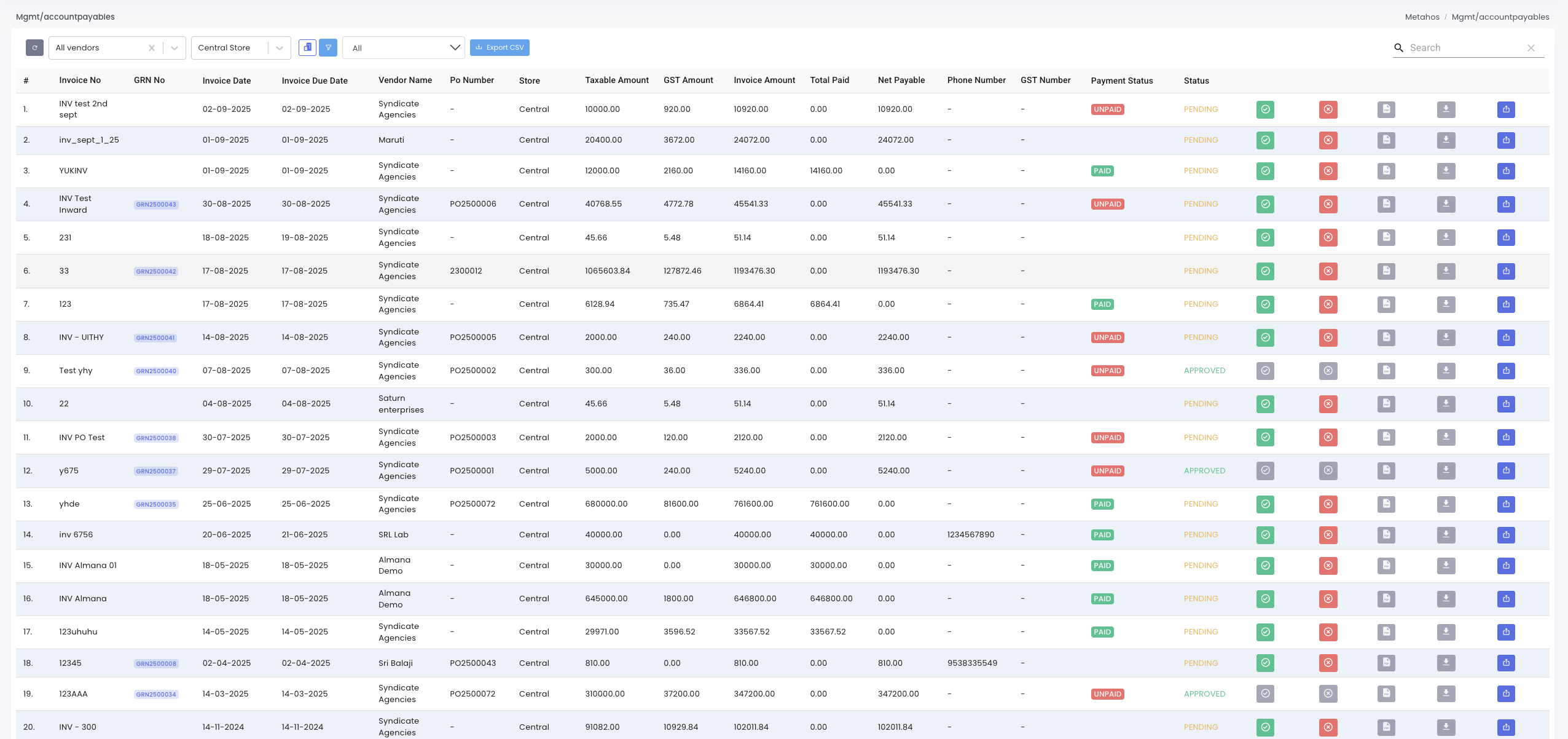
Task: Reject invoice INV - UITHY
Action: point(1328,338)
